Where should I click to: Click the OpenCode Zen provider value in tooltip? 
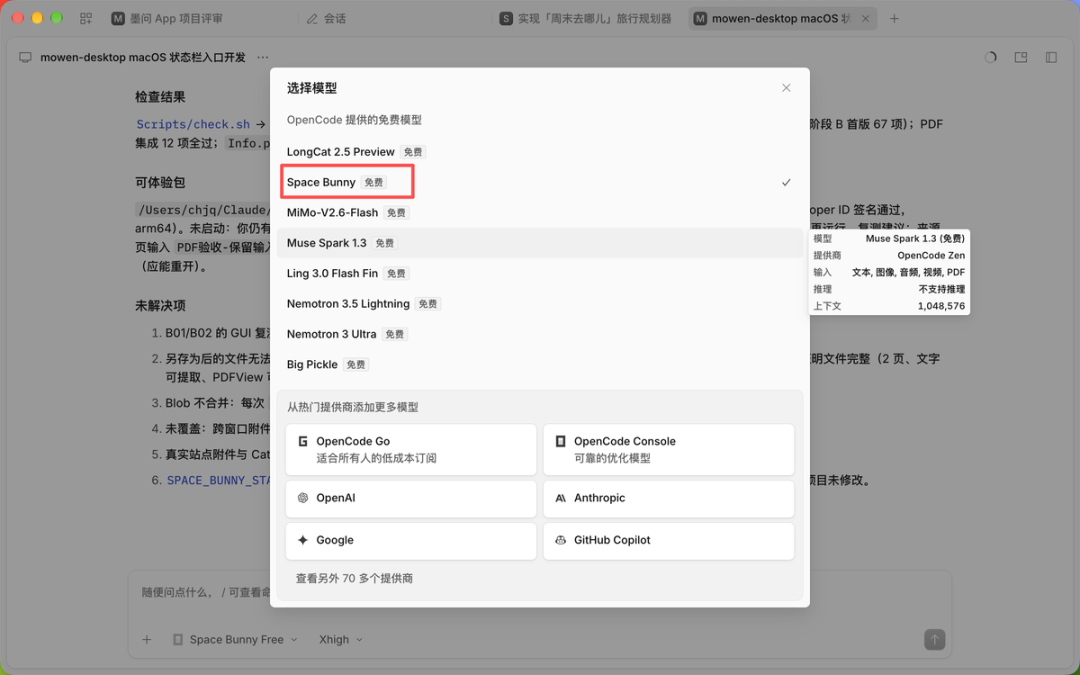(931, 256)
